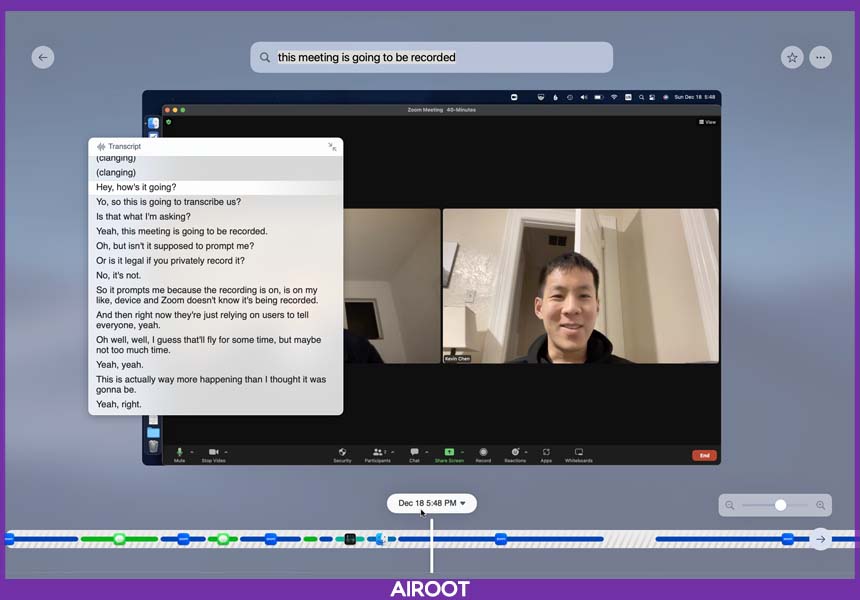Image resolution: width=860 pixels, height=600 pixels.
Task: Open Reactions in the Zoom toolbar
Action: 515,455
